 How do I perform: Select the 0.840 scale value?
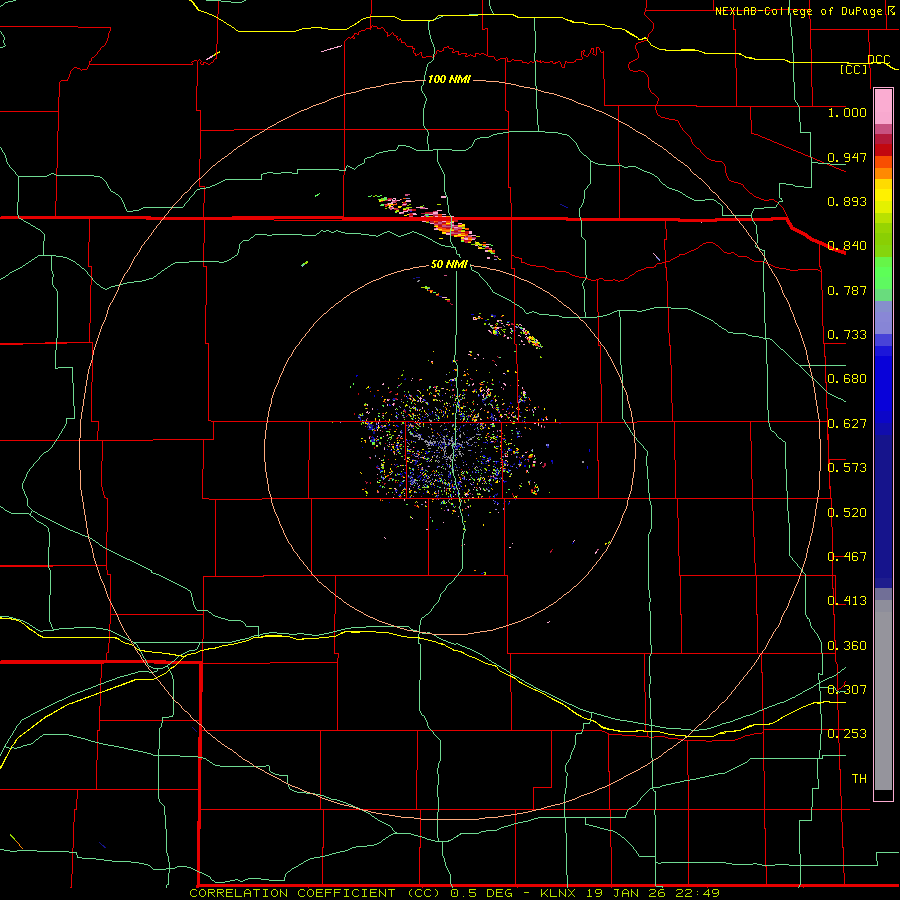847,246
